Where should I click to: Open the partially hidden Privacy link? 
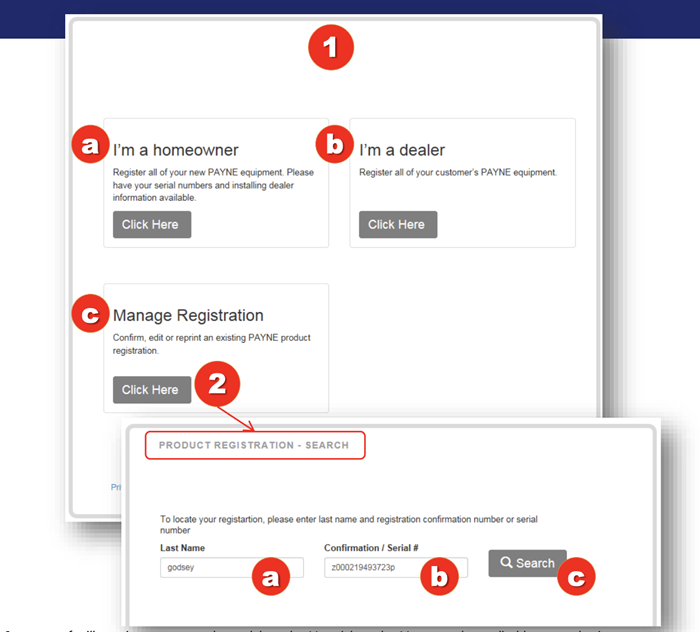[x=116, y=487]
